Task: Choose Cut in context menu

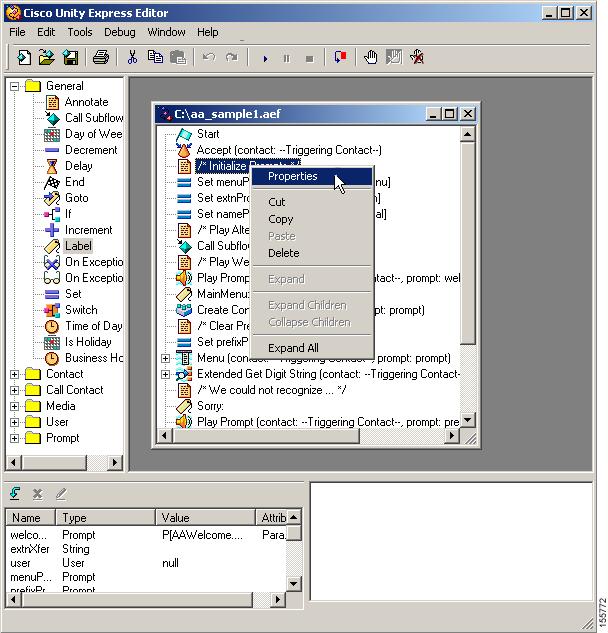Action: tap(312, 202)
